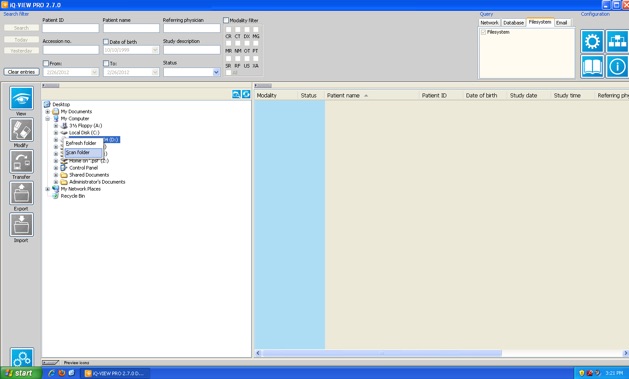Open the Status dropdown
Image resolution: width=629 pixels, height=379 pixels.
[x=216, y=72]
